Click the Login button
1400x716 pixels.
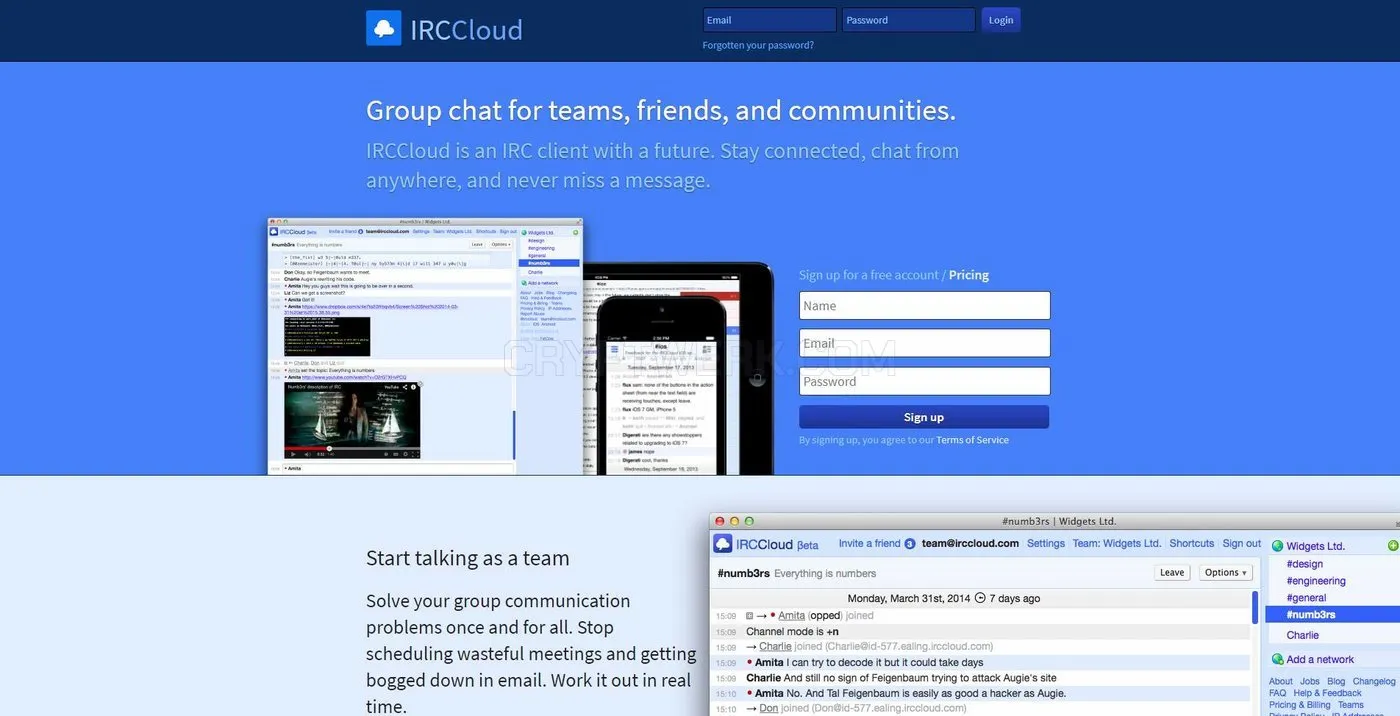click(x=1001, y=20)
